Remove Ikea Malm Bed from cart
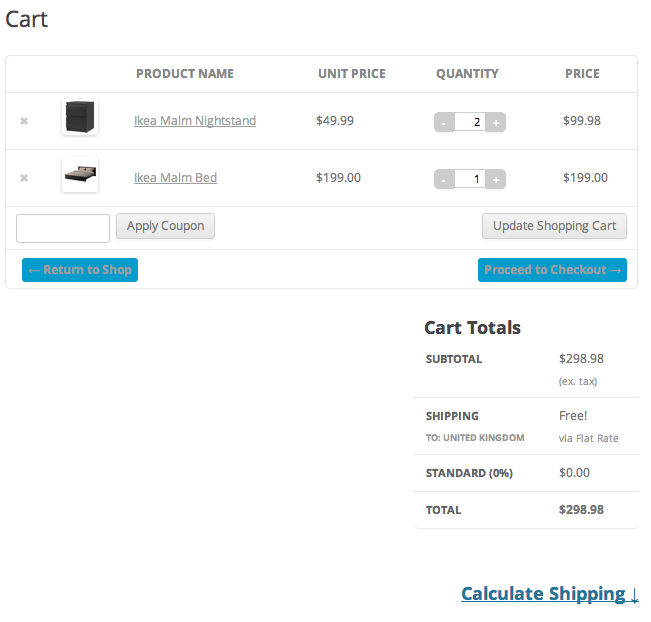 24,178
